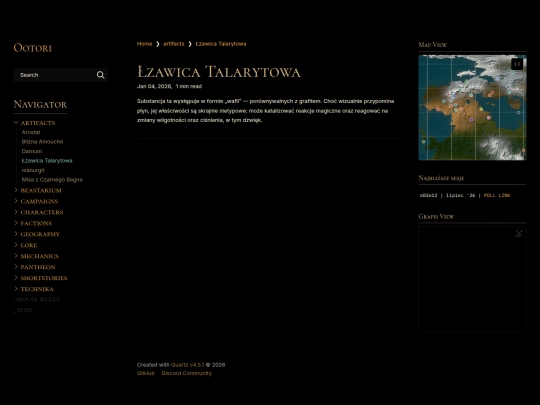Expand the Factions folder chevron
Screen dimensions: 540x405
16,223
